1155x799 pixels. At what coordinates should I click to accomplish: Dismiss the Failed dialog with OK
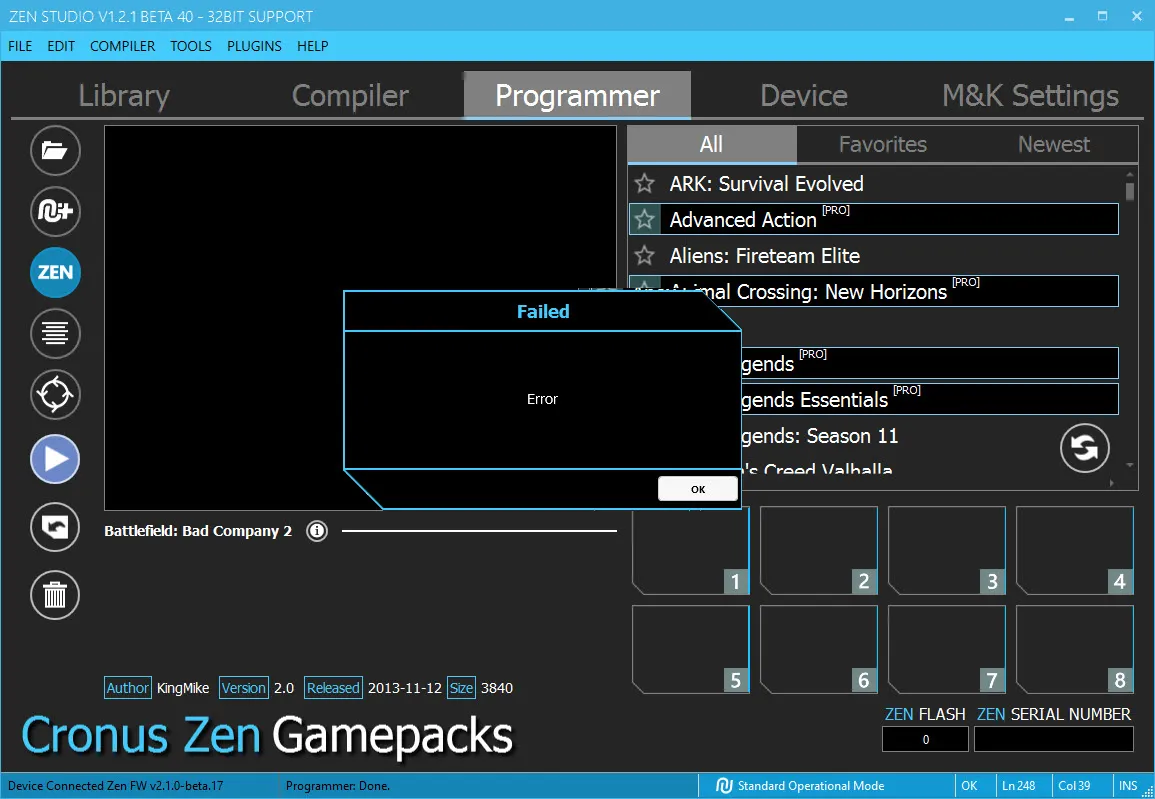tap(697, 488)
